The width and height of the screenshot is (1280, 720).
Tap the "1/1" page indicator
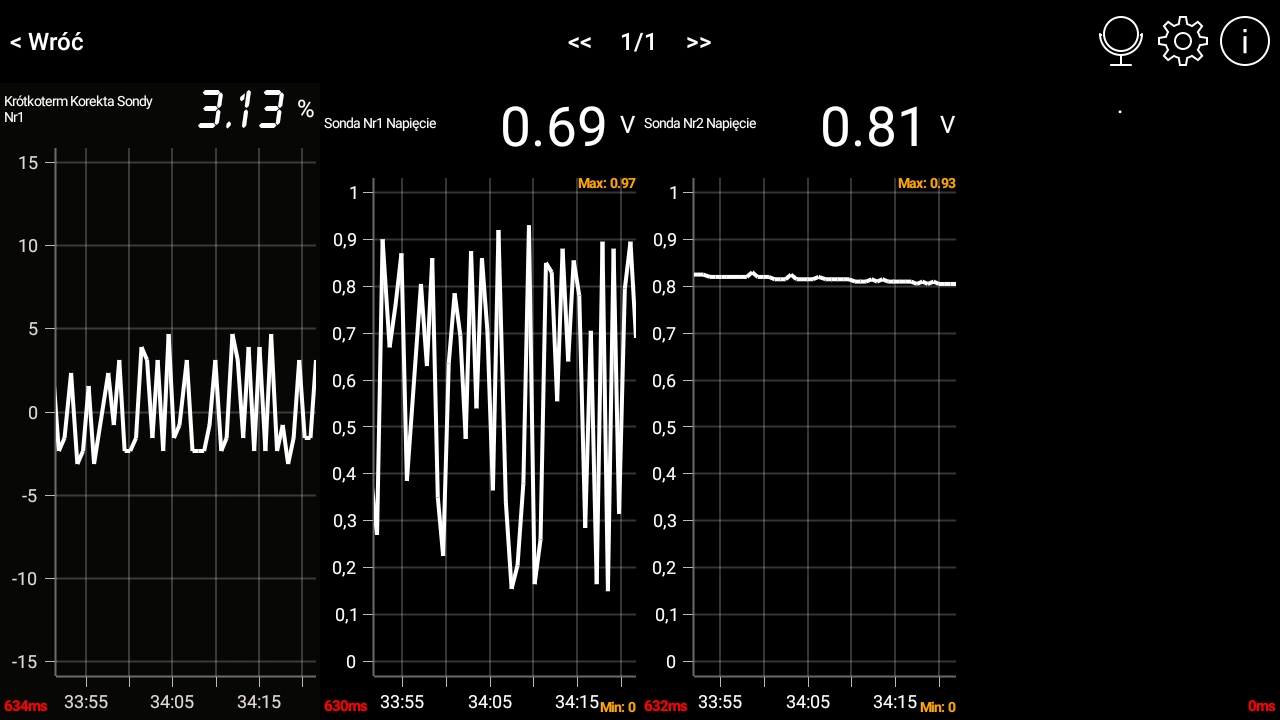coord(638,42)
